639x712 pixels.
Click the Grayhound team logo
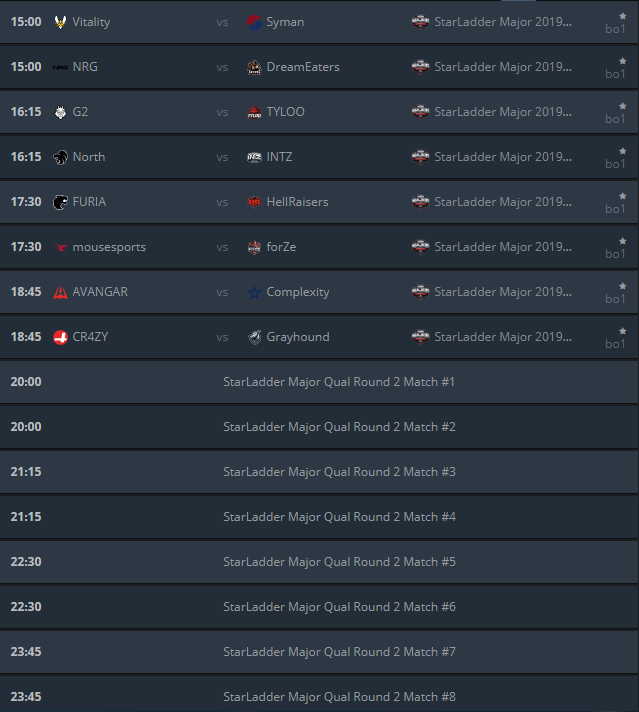click(254, 337)
